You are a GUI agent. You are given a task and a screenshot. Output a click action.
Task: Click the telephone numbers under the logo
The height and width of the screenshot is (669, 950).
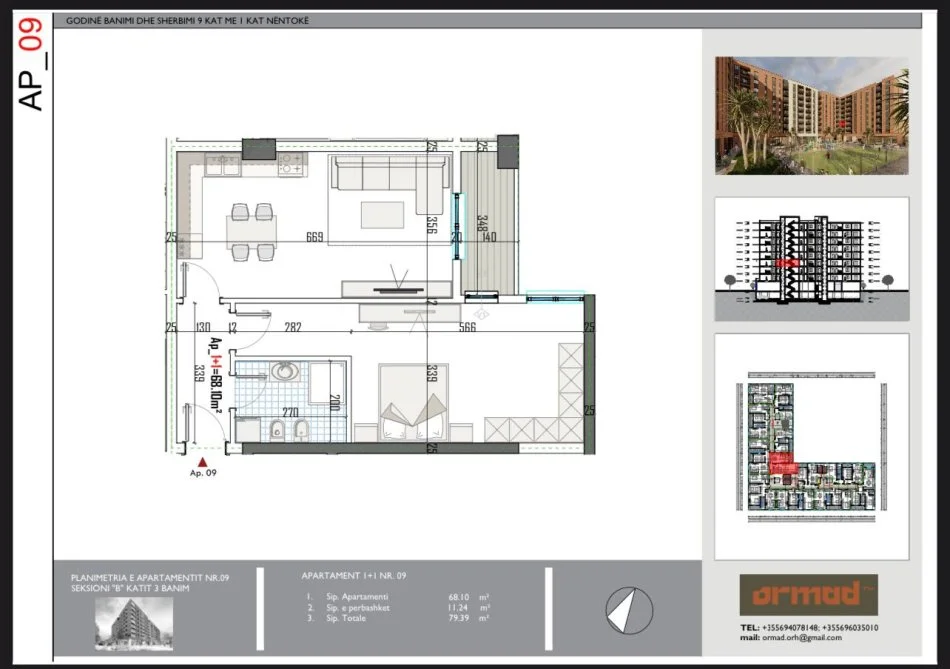(x=810, y=627)
